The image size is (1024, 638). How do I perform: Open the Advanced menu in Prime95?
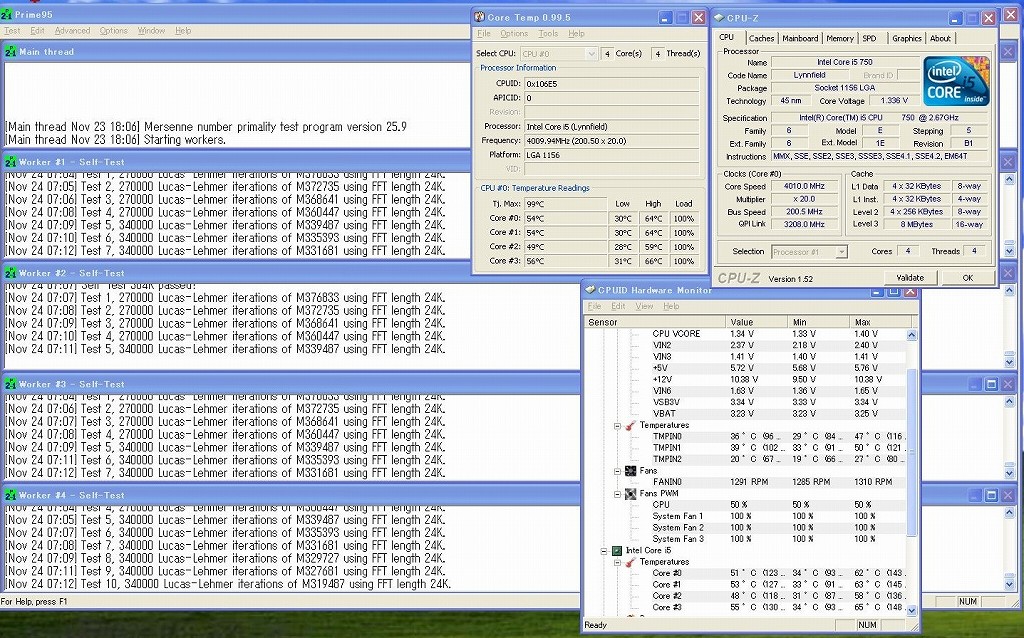point(72,31)
